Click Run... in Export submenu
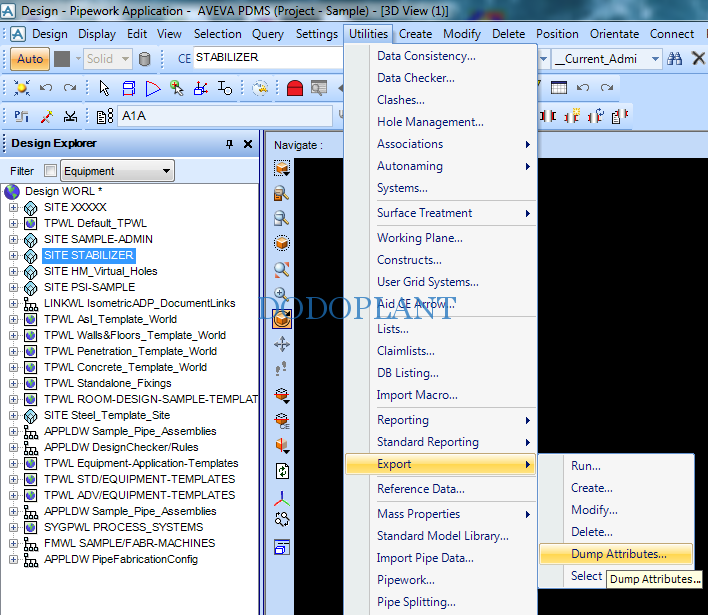Viewport: 708px width, 615px height. pos(616,466)
